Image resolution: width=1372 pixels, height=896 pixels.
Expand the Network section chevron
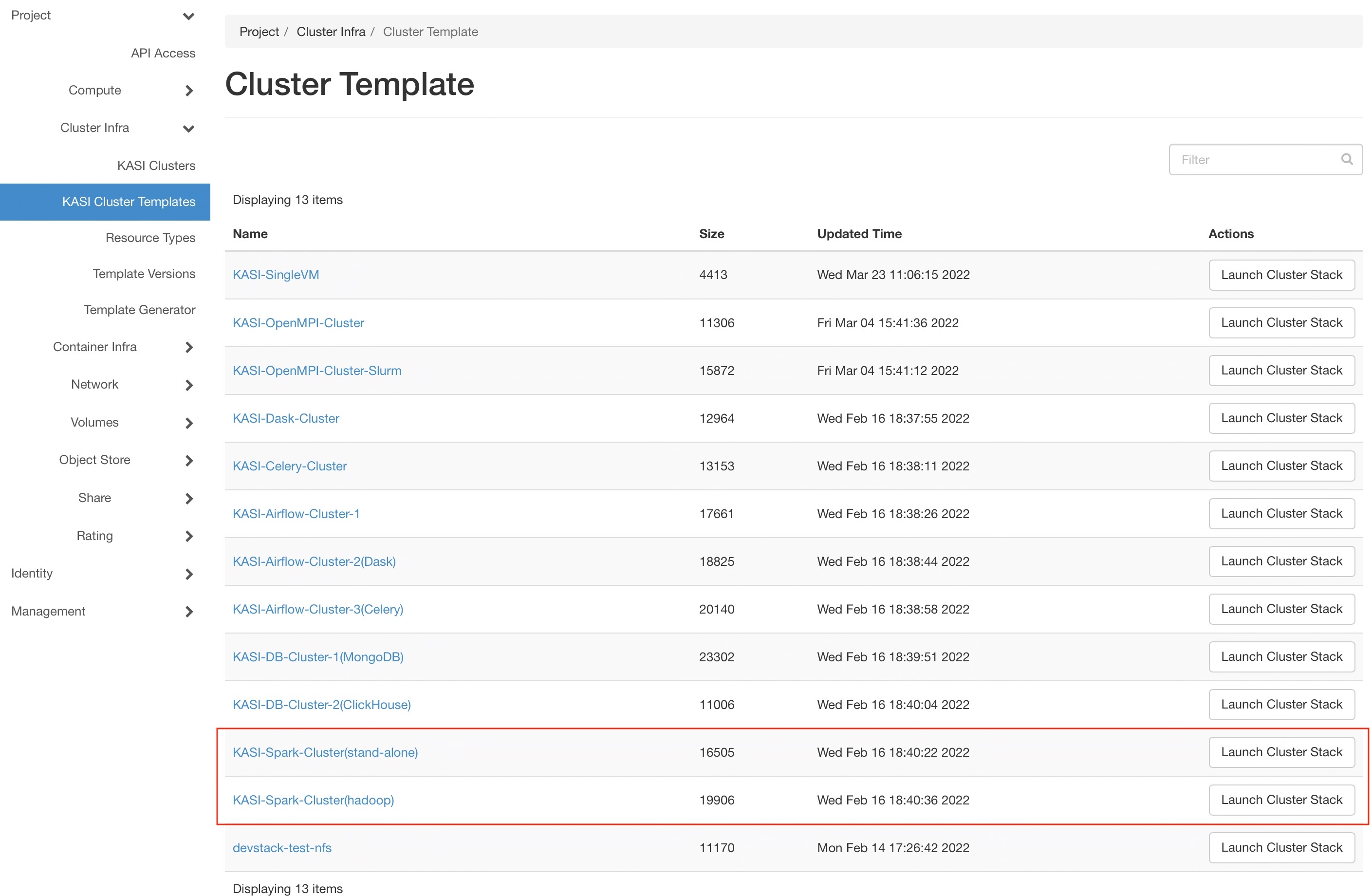click(188, 385)
